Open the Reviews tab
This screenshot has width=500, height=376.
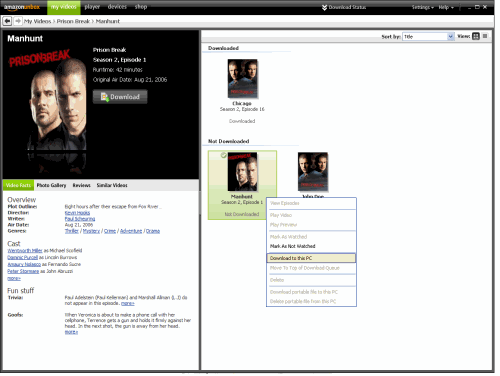click(82, 185)
